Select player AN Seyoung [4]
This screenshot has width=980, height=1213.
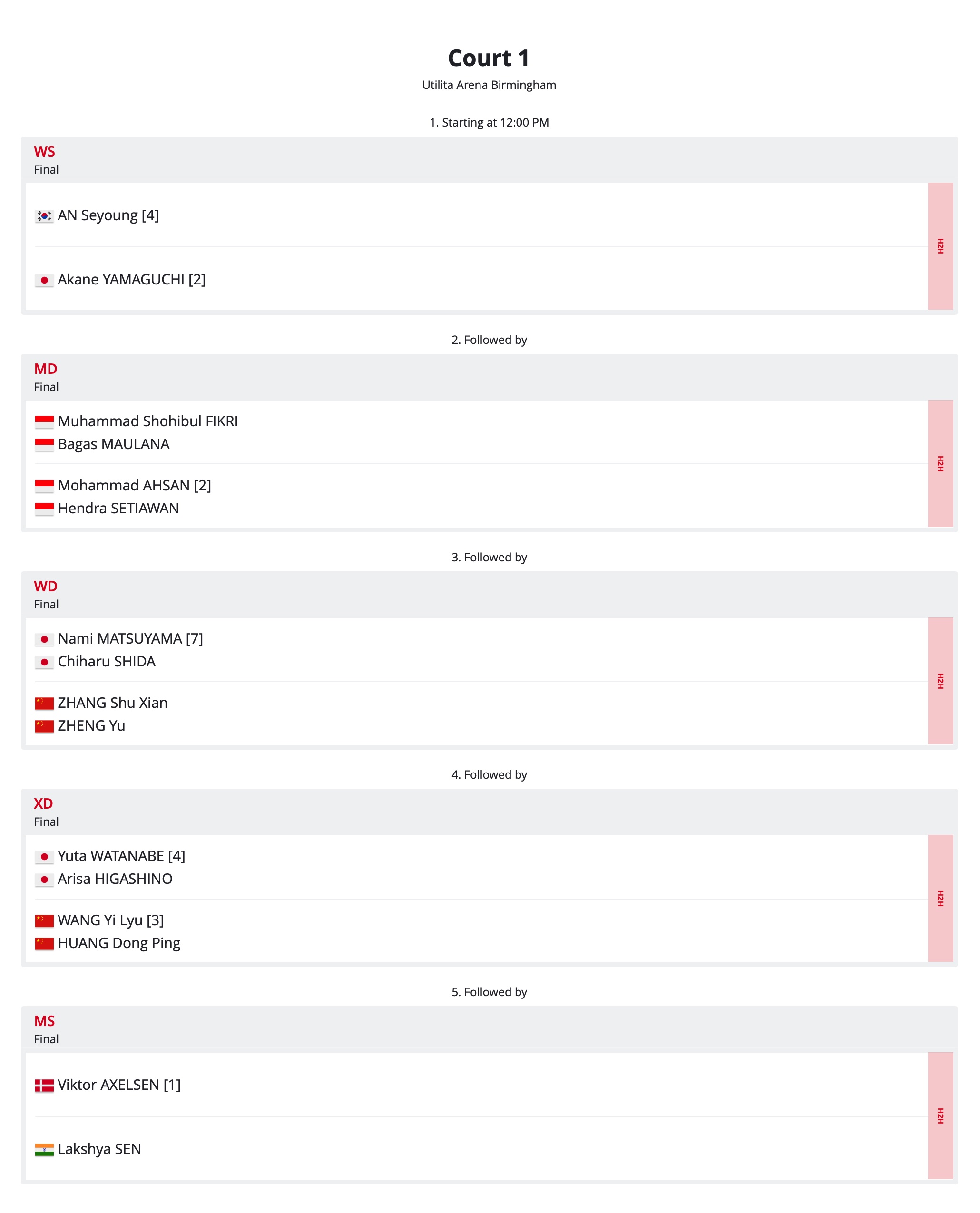108,215
